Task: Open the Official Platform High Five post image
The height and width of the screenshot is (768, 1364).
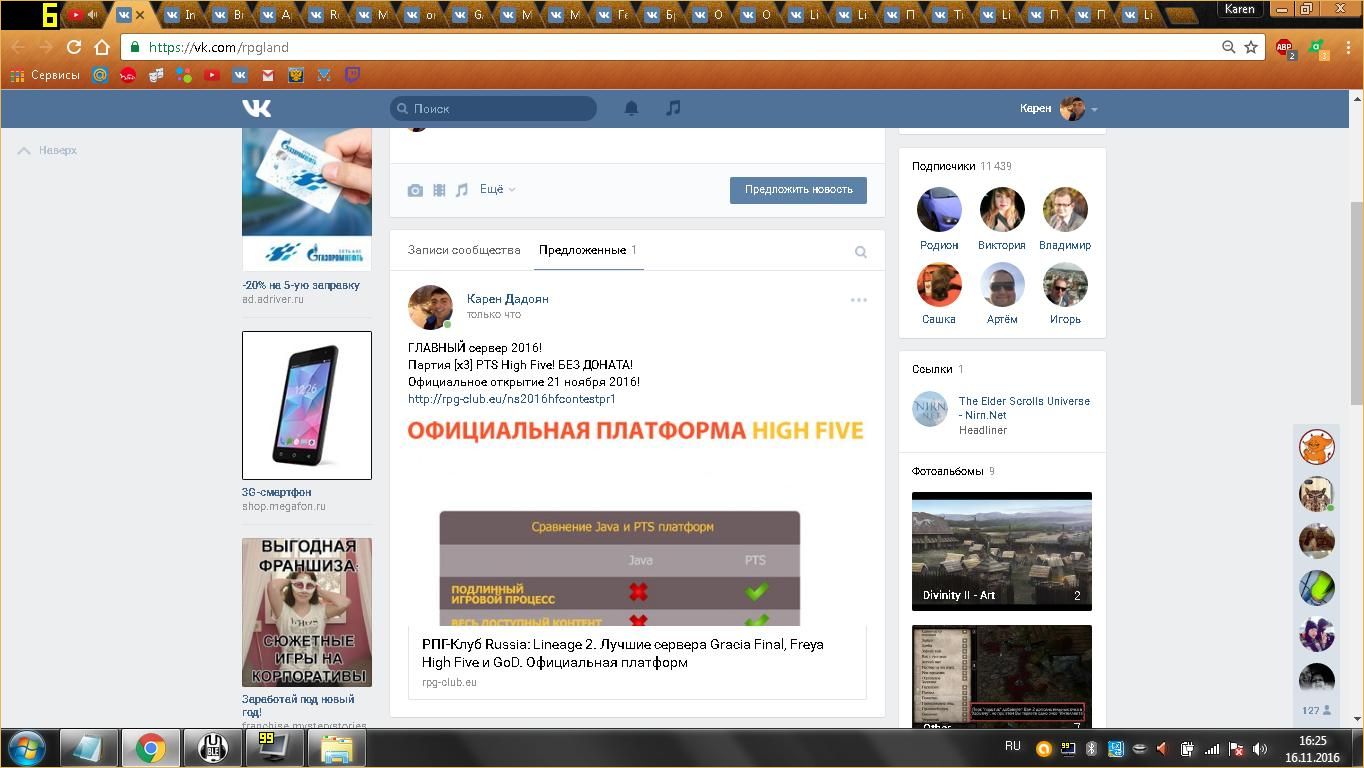Action: [636, 520]
